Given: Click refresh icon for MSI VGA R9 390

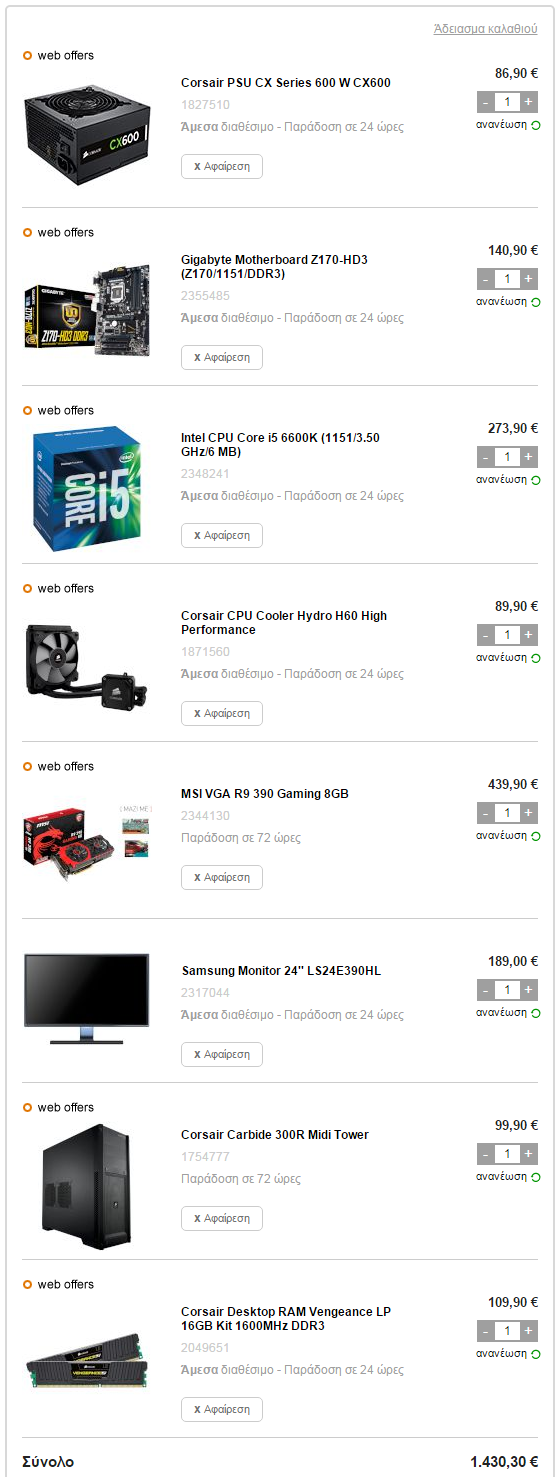Looking at the screenshot, I should 535,836.
